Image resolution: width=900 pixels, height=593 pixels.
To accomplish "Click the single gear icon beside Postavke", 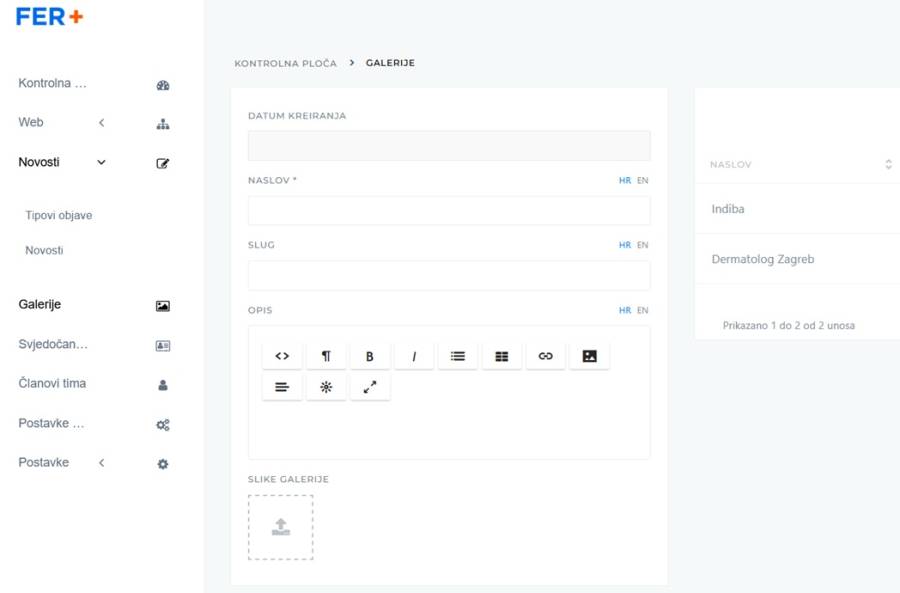I will 163,464.
